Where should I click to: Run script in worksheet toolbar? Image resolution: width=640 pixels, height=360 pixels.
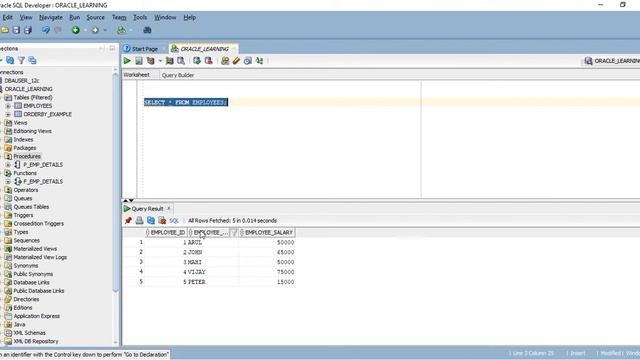[139, 61]
